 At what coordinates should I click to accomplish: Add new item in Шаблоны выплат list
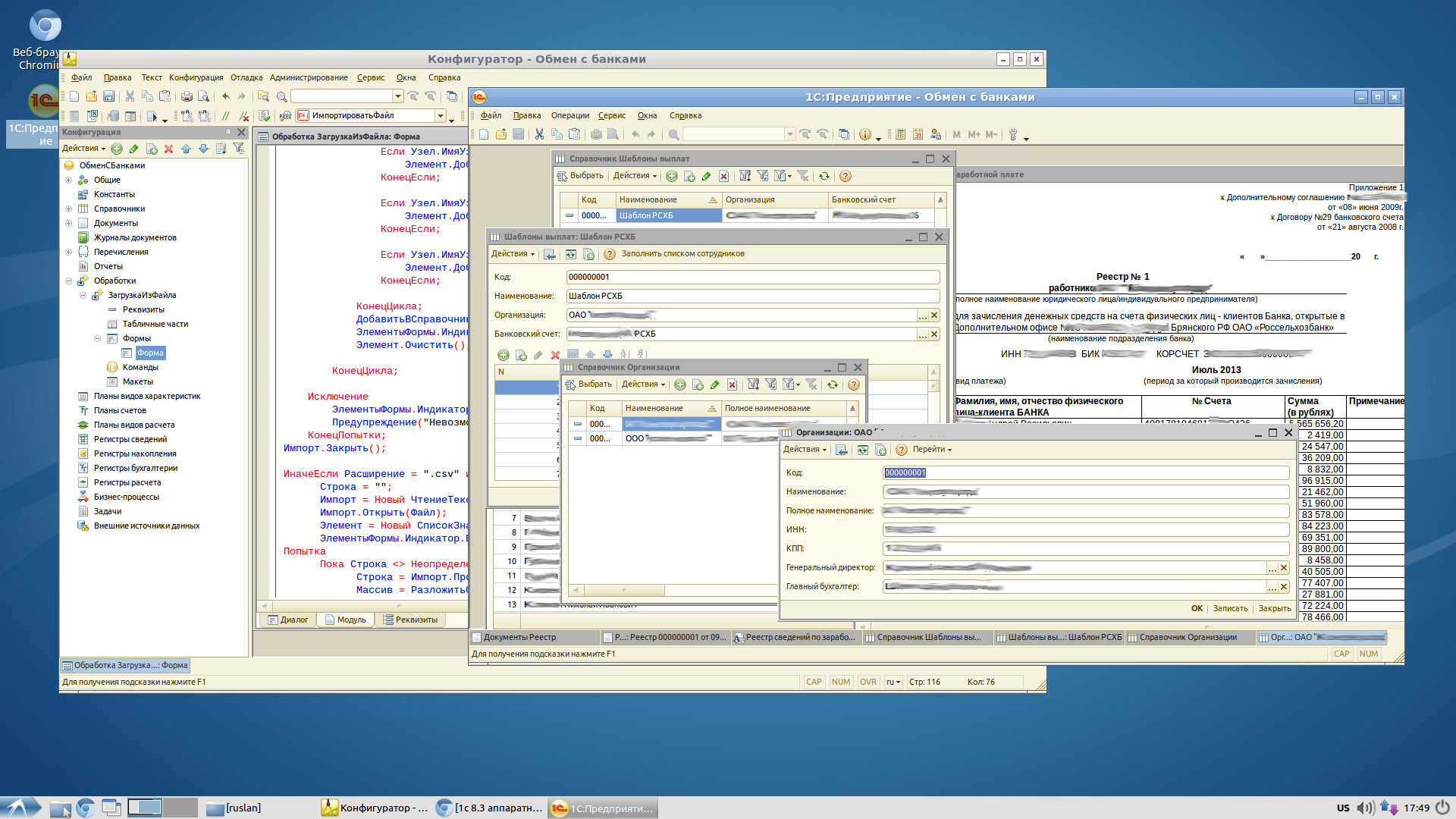(x=672, y=176)
